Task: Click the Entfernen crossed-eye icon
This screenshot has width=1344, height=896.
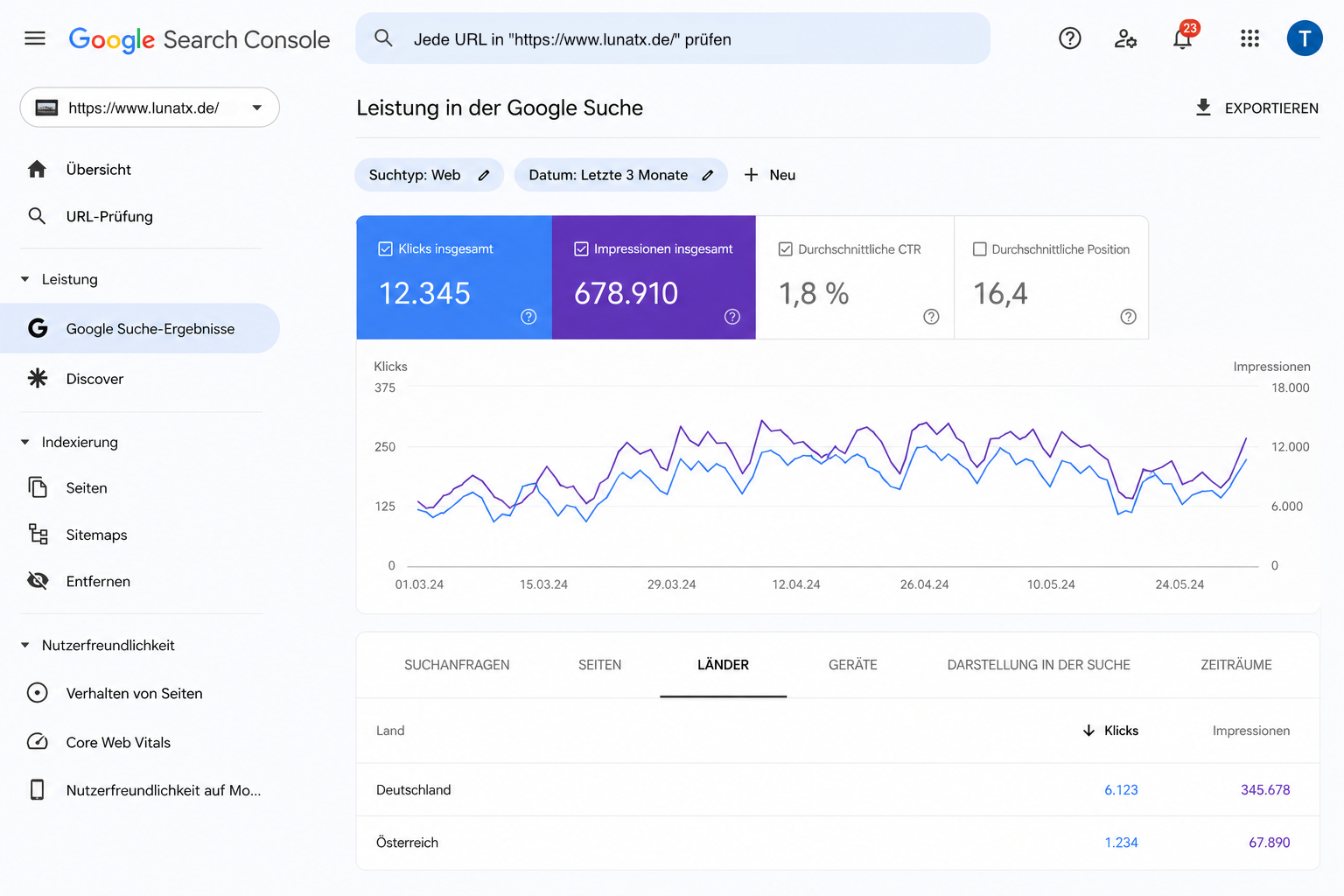Action: pyautogui.click(x=38, y=581)
